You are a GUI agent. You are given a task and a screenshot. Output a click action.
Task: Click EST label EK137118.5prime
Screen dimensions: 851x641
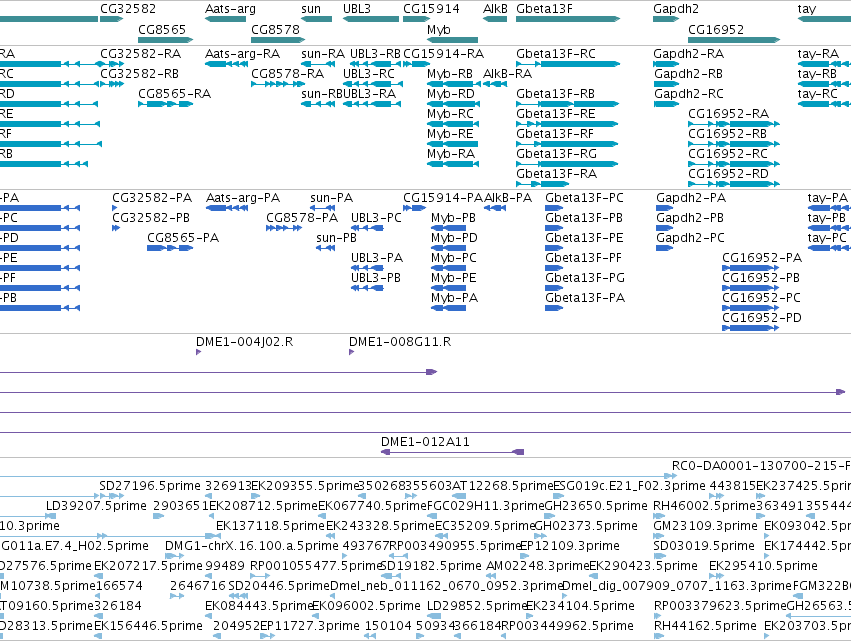(x=270, y=526)
